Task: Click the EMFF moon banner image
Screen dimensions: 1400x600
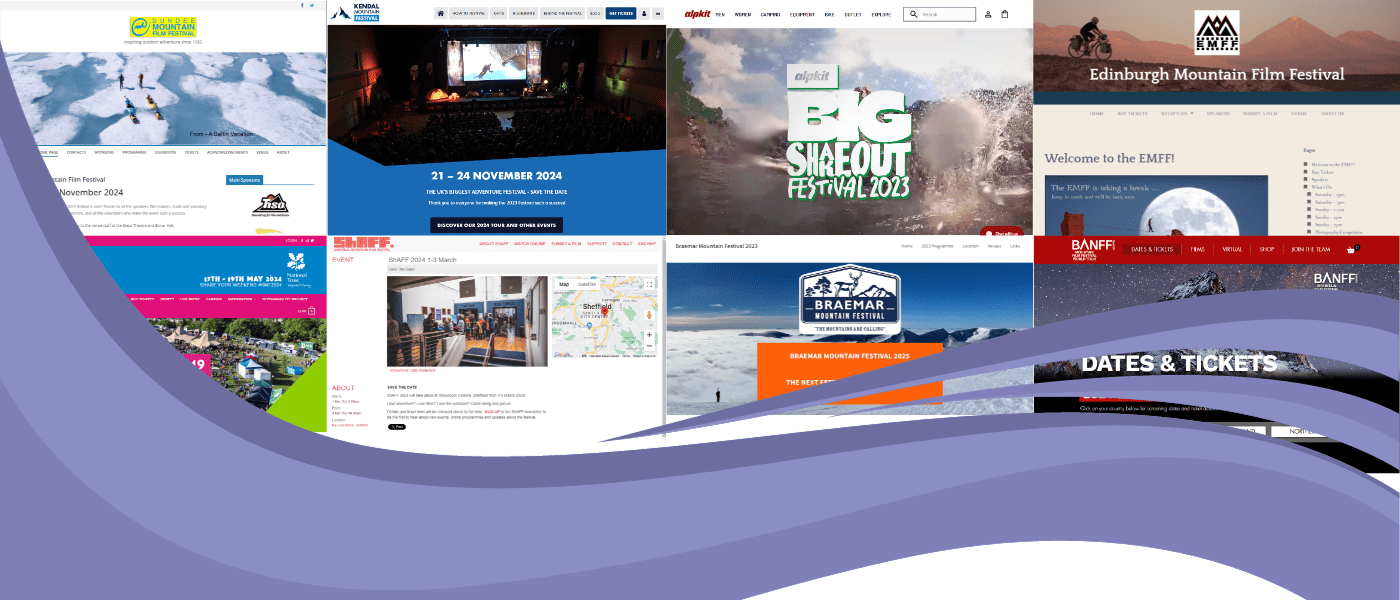Action: coord(1156,205)
